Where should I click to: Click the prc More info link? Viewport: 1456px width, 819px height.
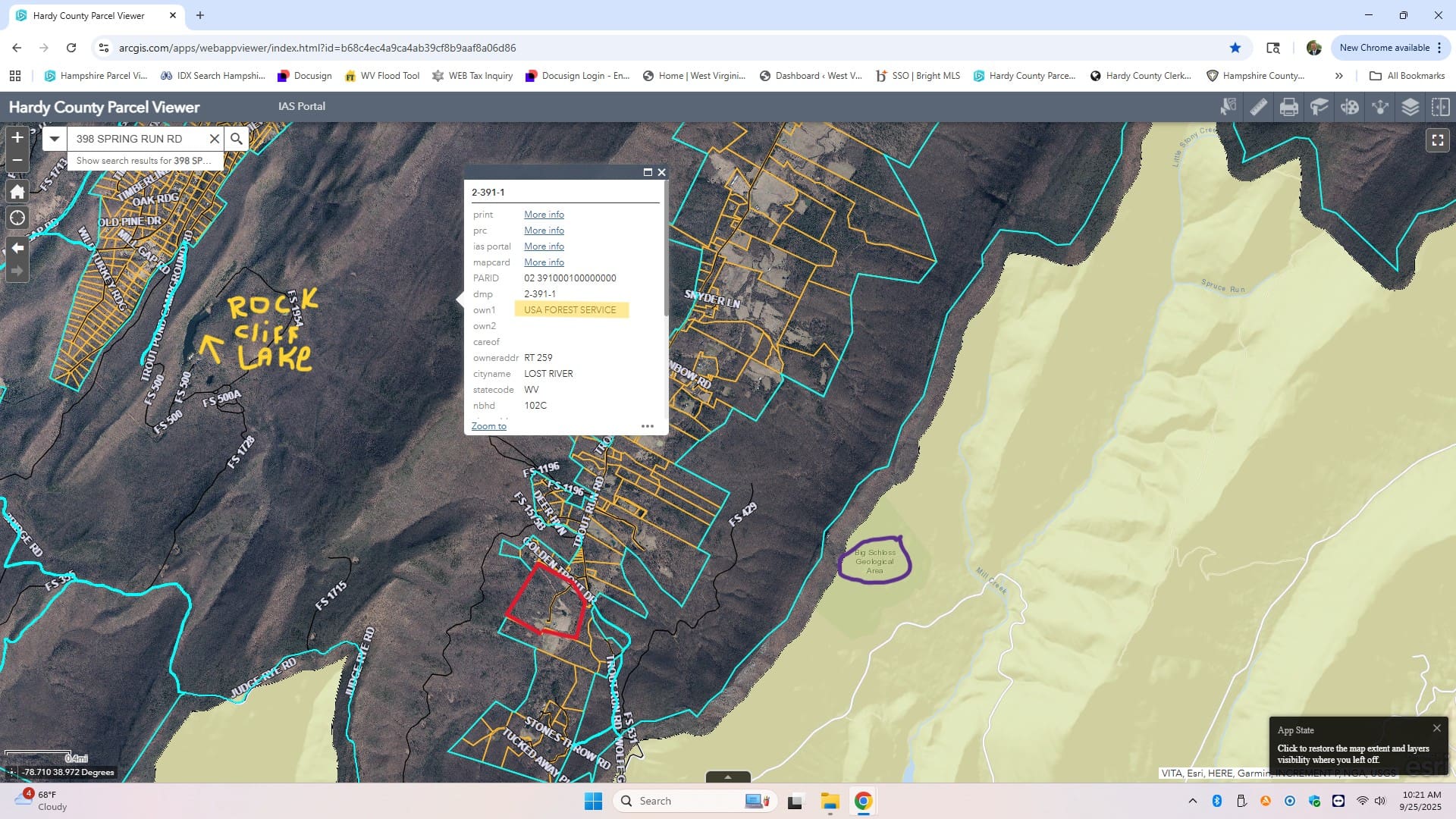[544, 231]
